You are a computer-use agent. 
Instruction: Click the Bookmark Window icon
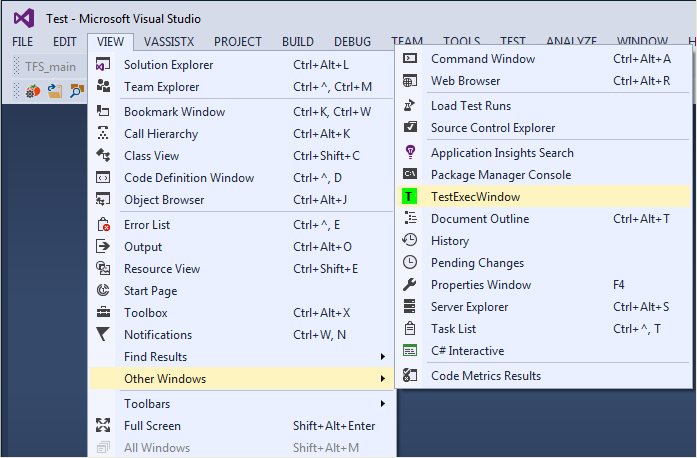click(x=103, y=111)
